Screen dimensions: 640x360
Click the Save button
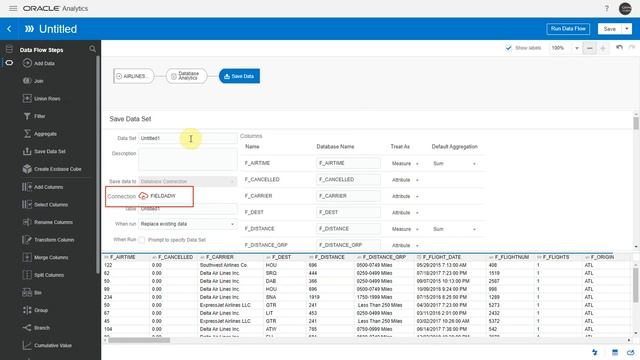[x=609, y=29]
